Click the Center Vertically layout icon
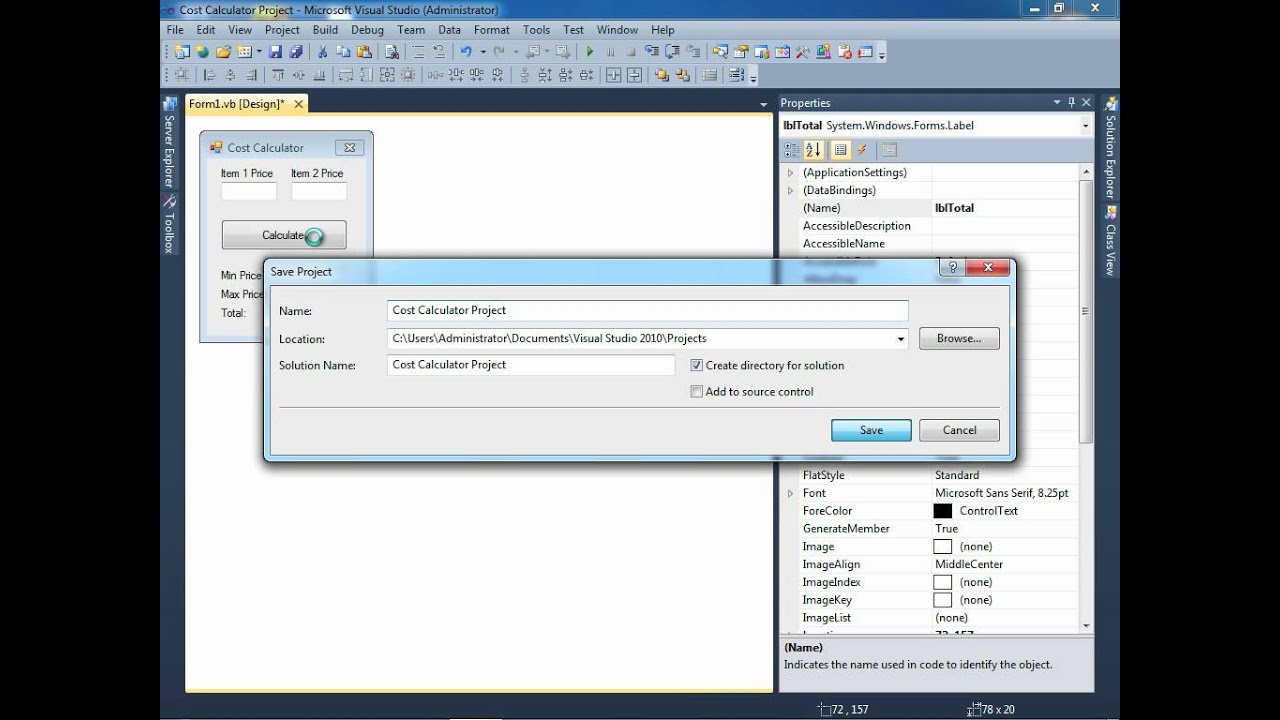The image size is (1280, 720). pos(634,75)
